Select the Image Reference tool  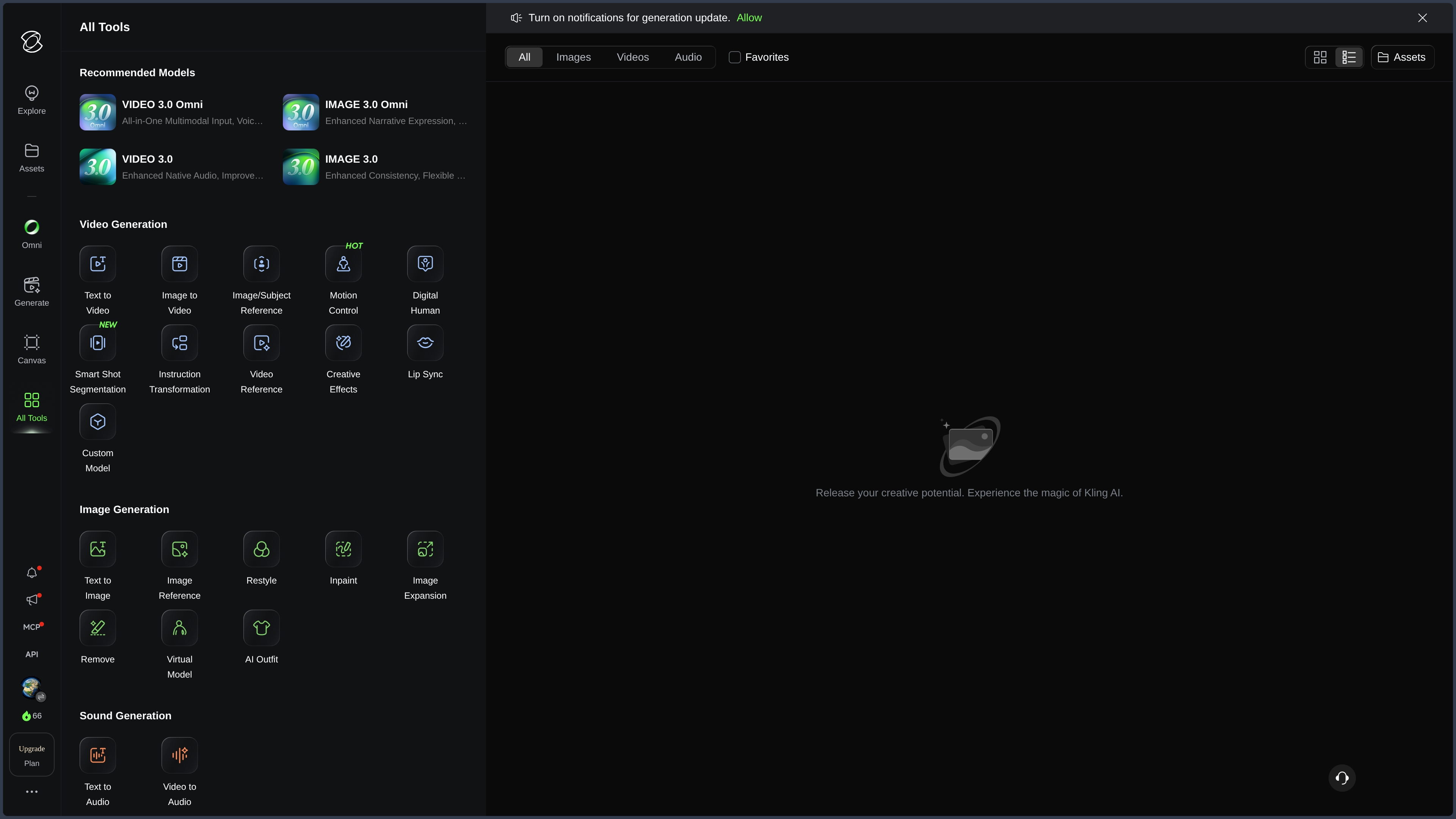coord(179,566)
